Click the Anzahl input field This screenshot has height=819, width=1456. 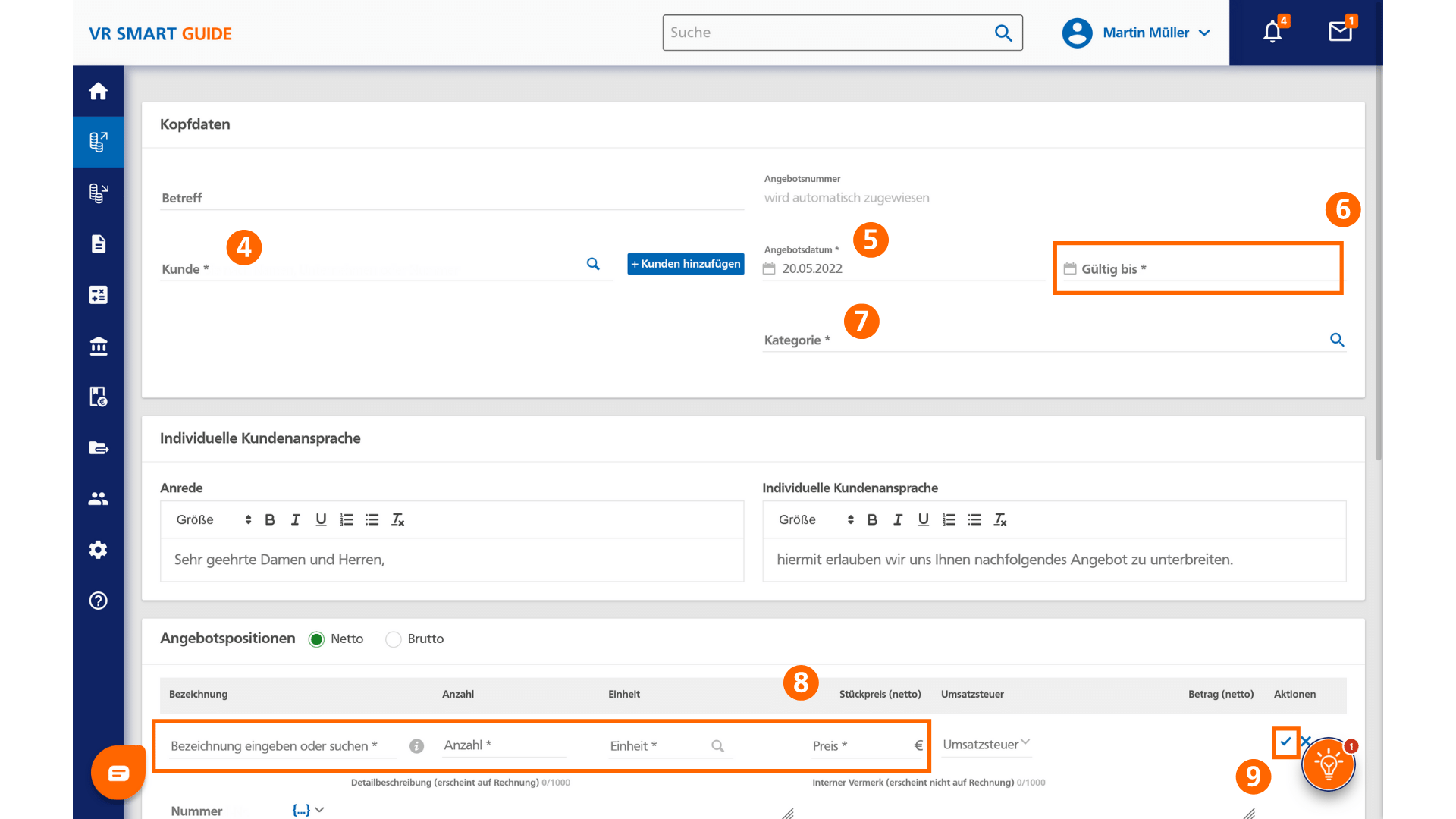504,745
